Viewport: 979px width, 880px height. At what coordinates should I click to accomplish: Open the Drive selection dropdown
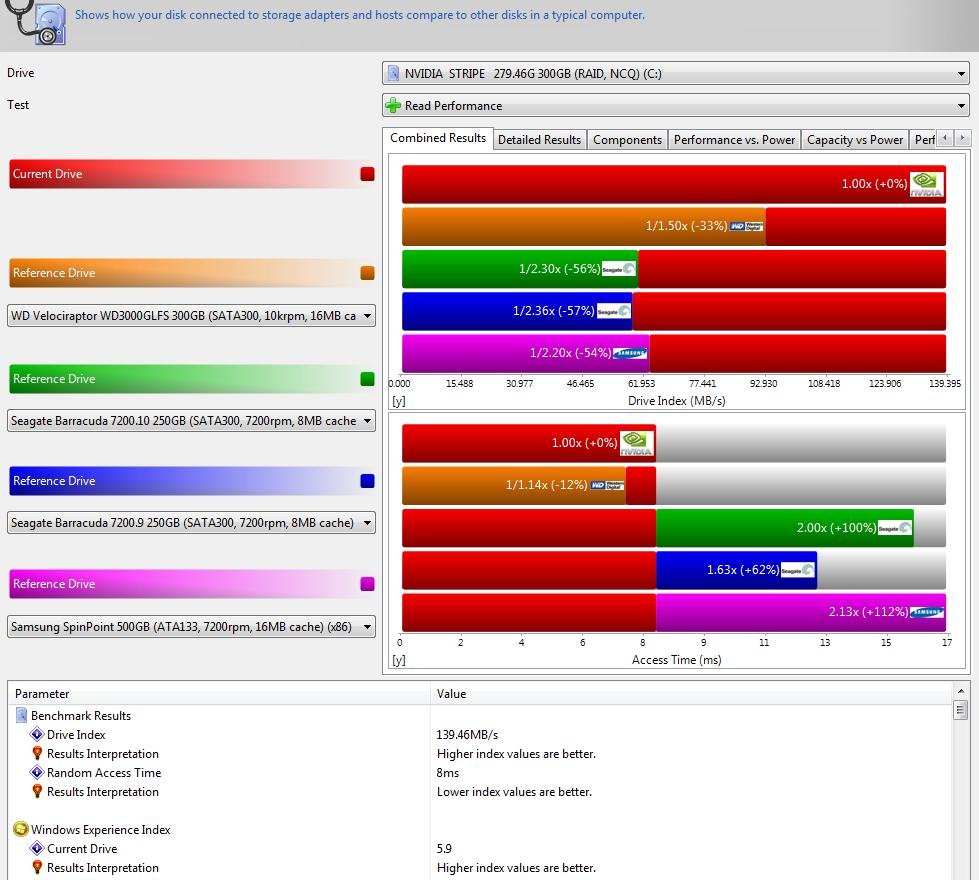[x=676, y=74]
